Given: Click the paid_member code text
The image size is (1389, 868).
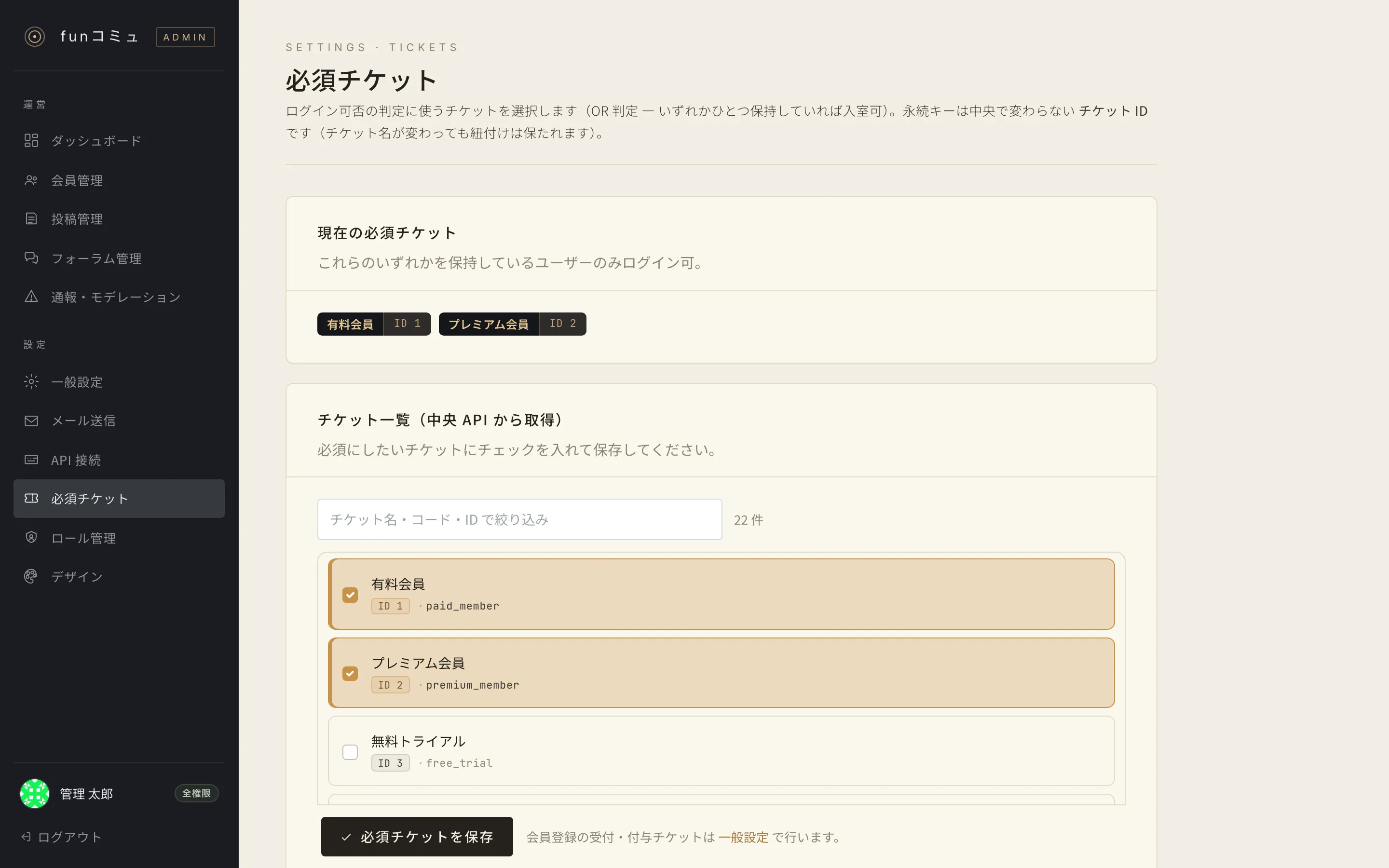Looking at the screenshot, I should (463, 606).
